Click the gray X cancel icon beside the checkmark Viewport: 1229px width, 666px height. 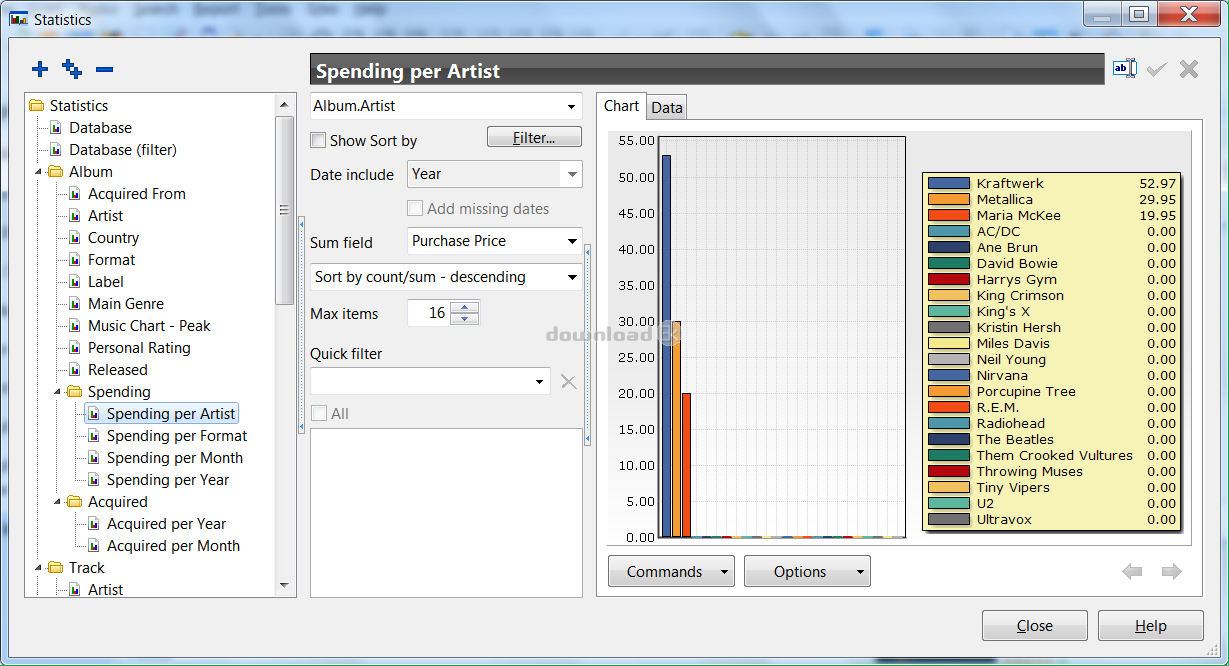coord(1189,69)
